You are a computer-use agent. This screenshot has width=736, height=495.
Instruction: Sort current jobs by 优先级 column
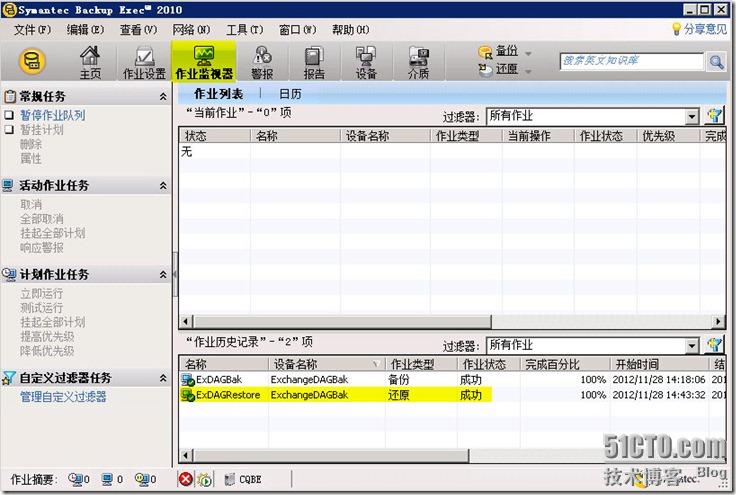point(668,136)
